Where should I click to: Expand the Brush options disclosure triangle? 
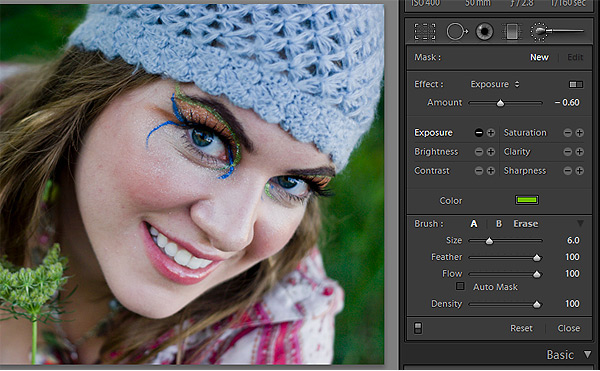(x=580, y=223)
